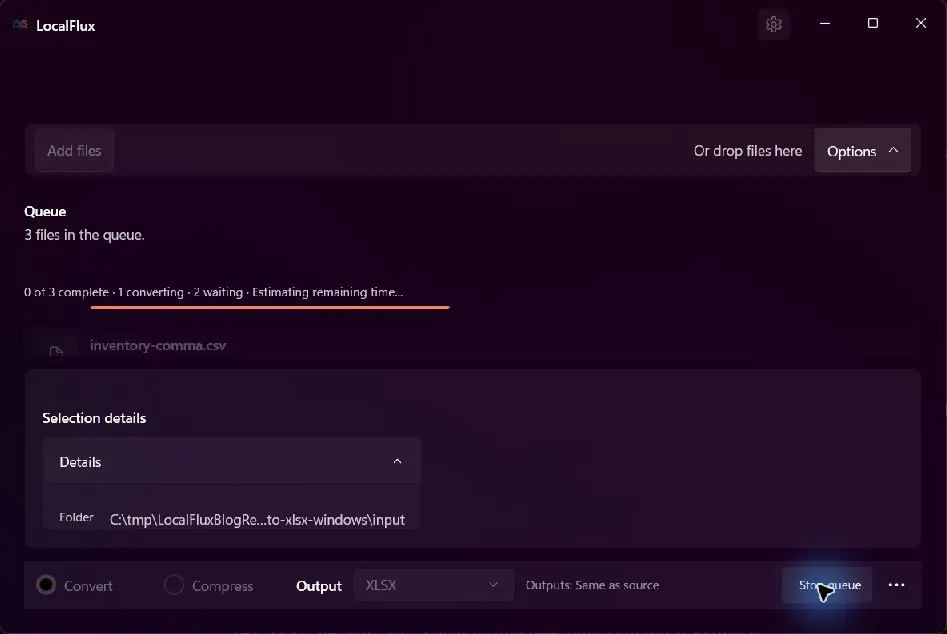
Task: Click the Folder label in Details
Action: point(77,517)
